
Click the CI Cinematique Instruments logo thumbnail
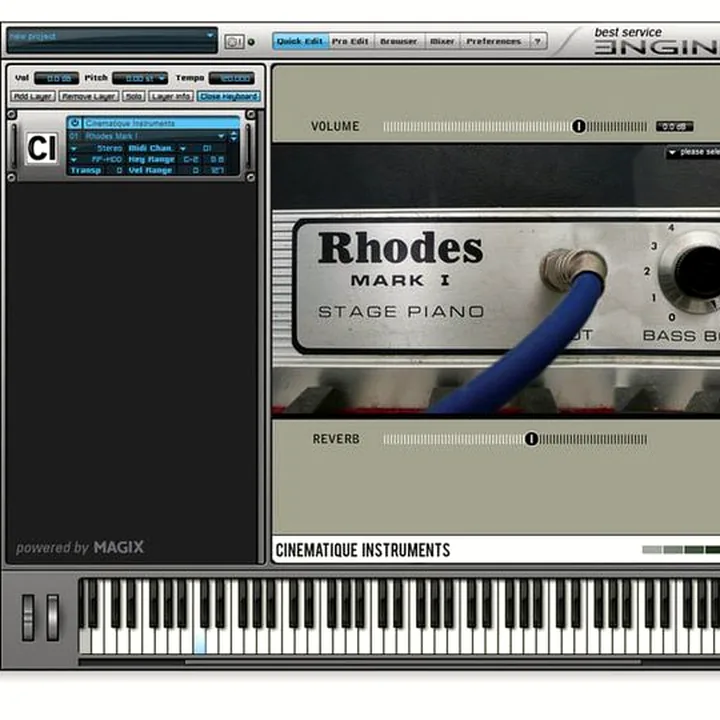pyautogui.click(x=42, y=148)
